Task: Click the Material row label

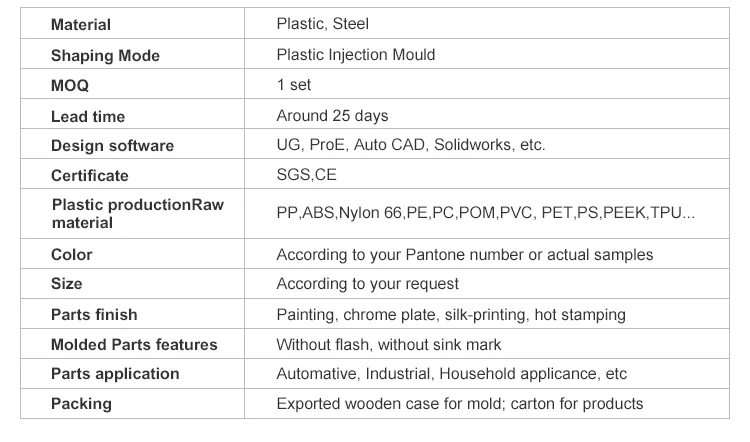Action: [x=81, y=24]
